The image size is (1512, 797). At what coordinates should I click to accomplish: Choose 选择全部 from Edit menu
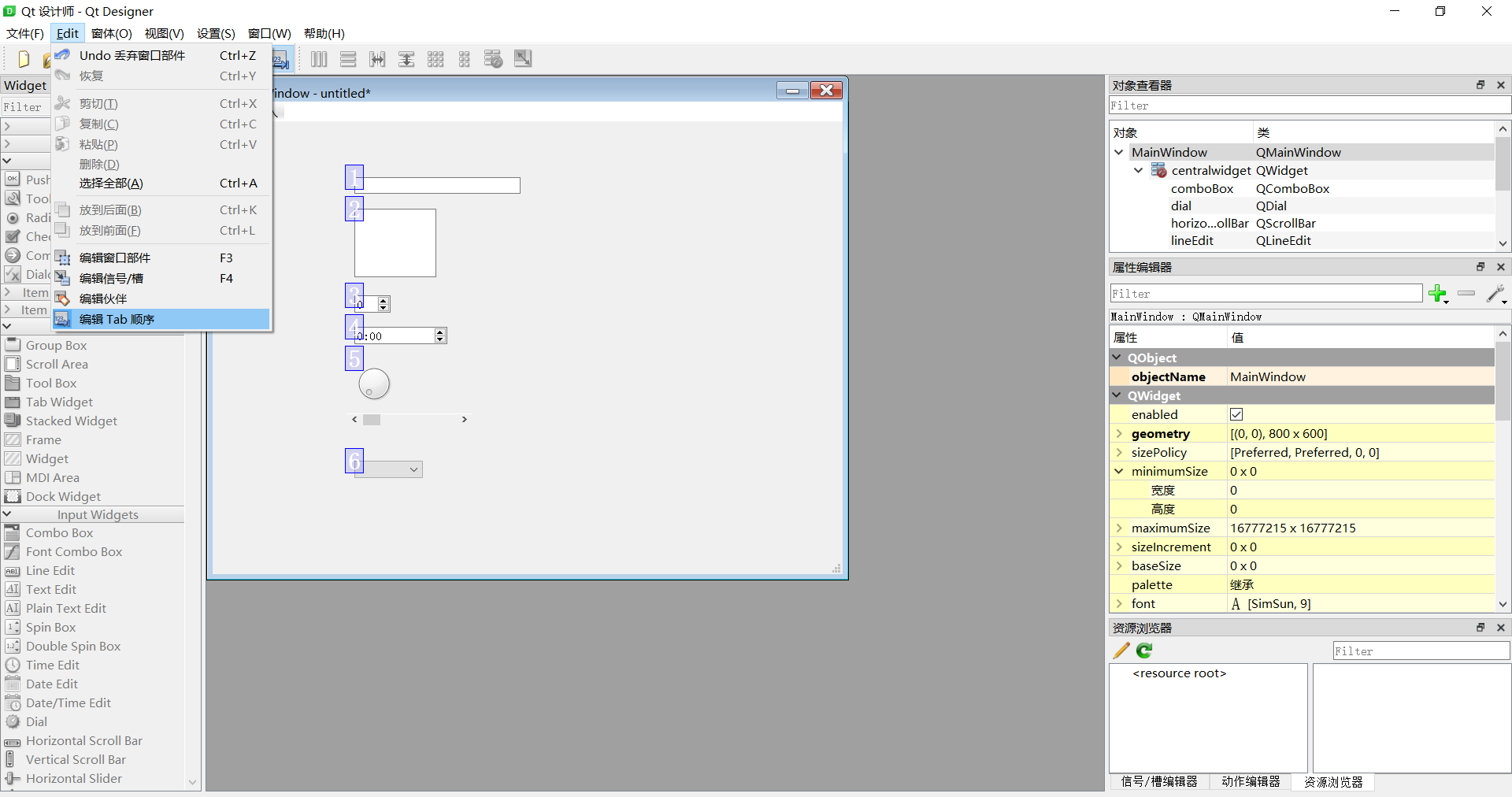point(161,183)
